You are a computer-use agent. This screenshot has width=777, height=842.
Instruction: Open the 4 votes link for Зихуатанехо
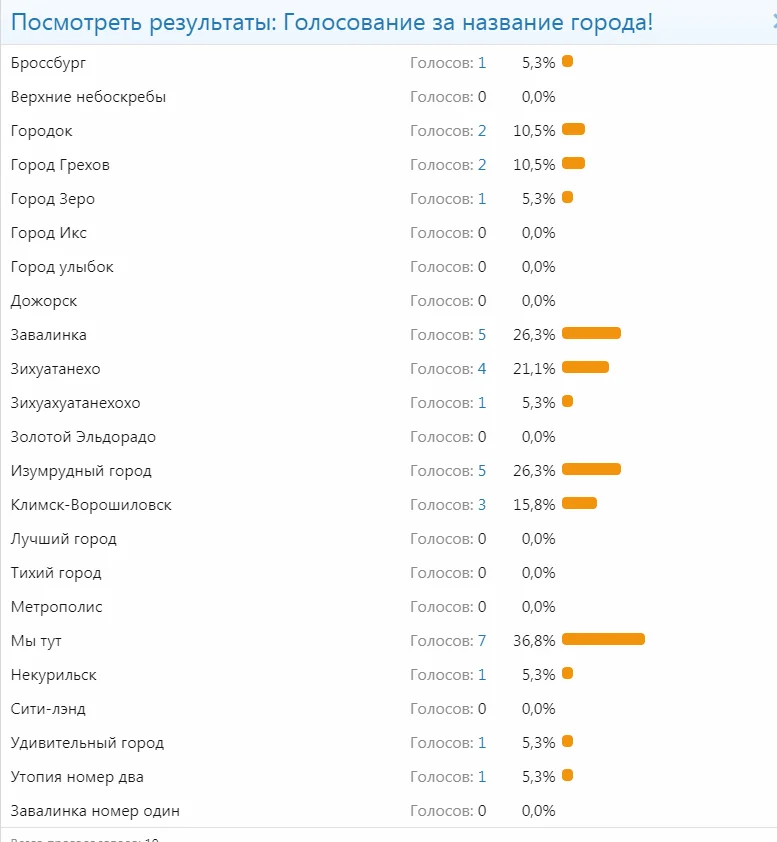click(481, 369)
